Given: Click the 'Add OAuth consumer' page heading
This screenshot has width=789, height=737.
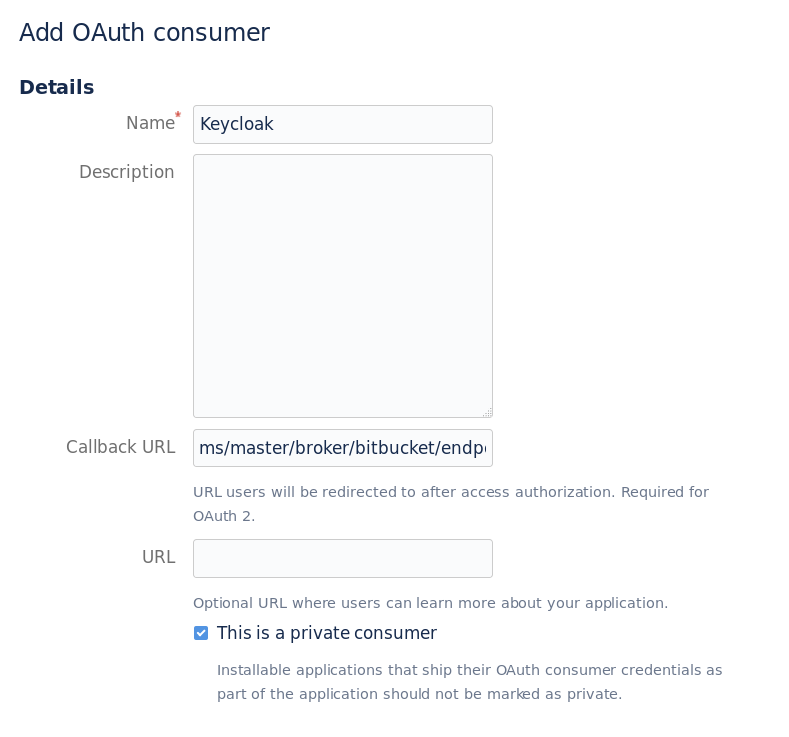Looking at the screenshot, I should (144, 33).
